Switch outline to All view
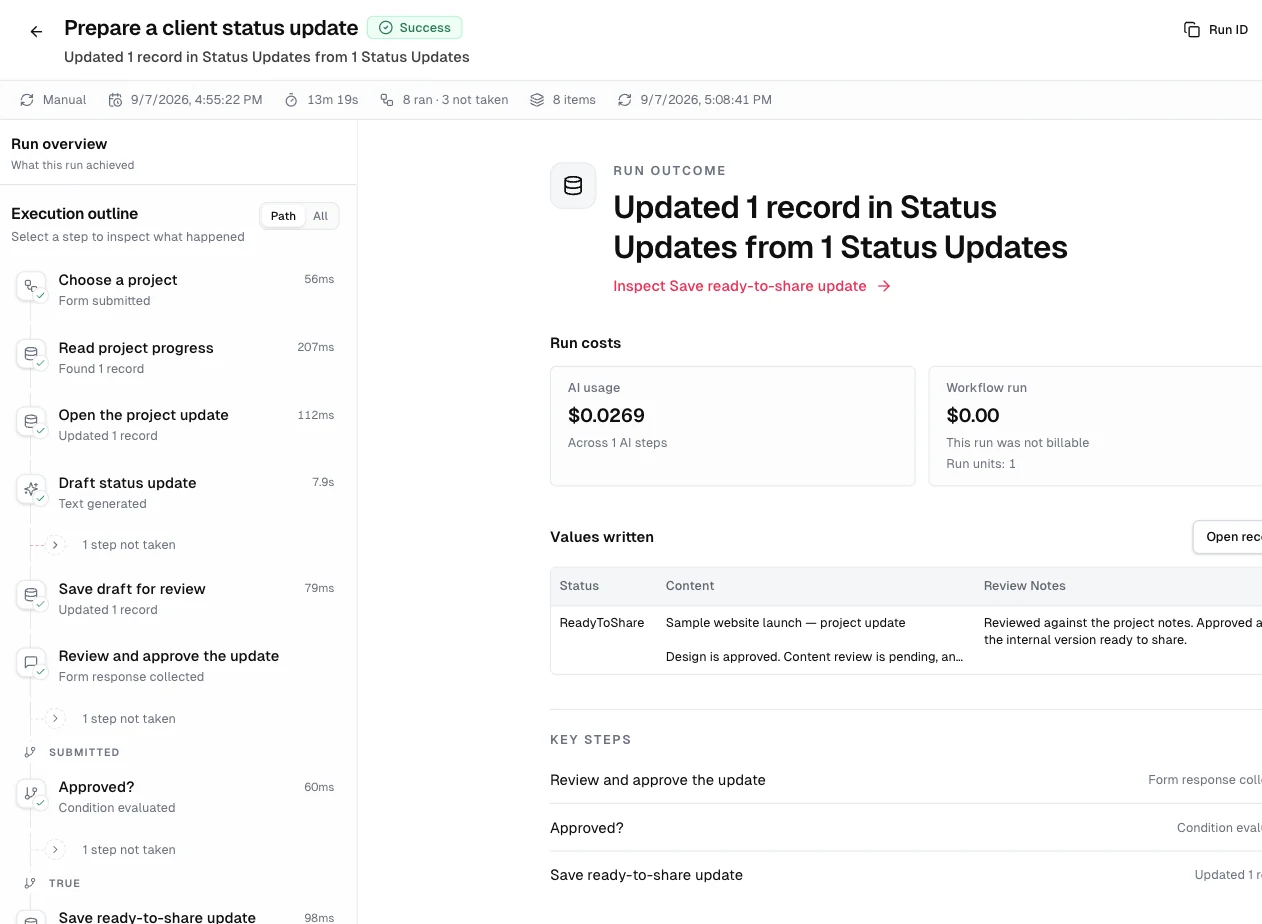1262x924 pixels. pyautogui.click(x=320, y=216)
